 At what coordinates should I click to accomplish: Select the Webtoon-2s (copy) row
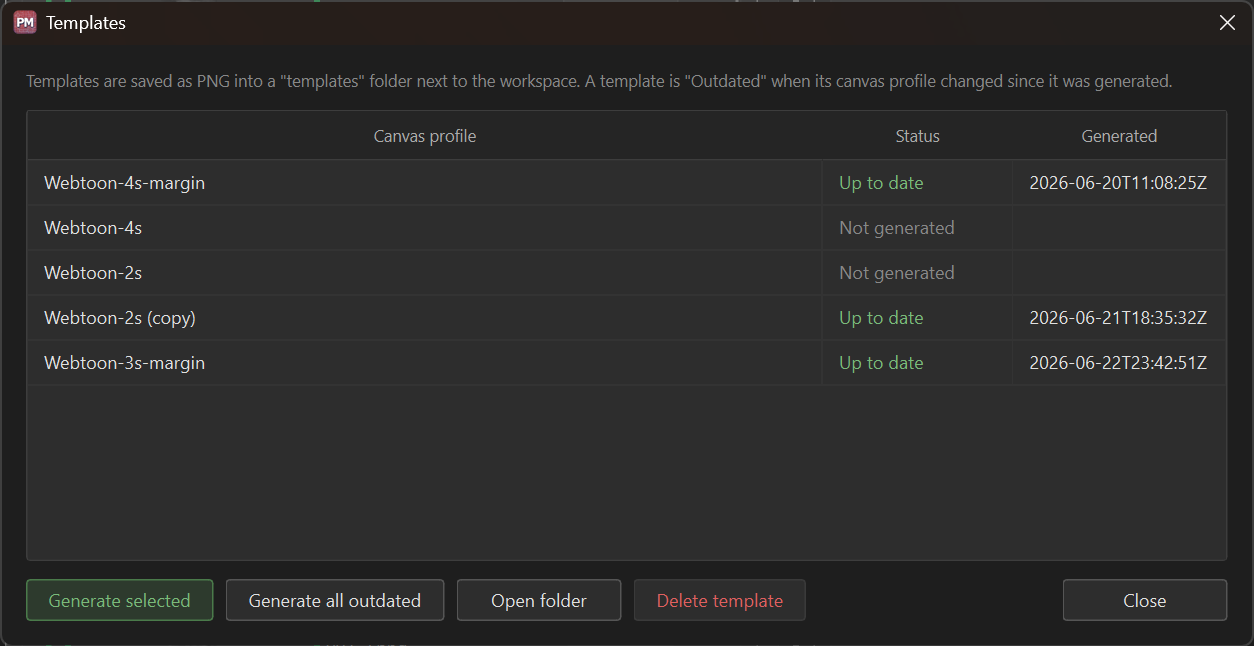tap(626, 318)
